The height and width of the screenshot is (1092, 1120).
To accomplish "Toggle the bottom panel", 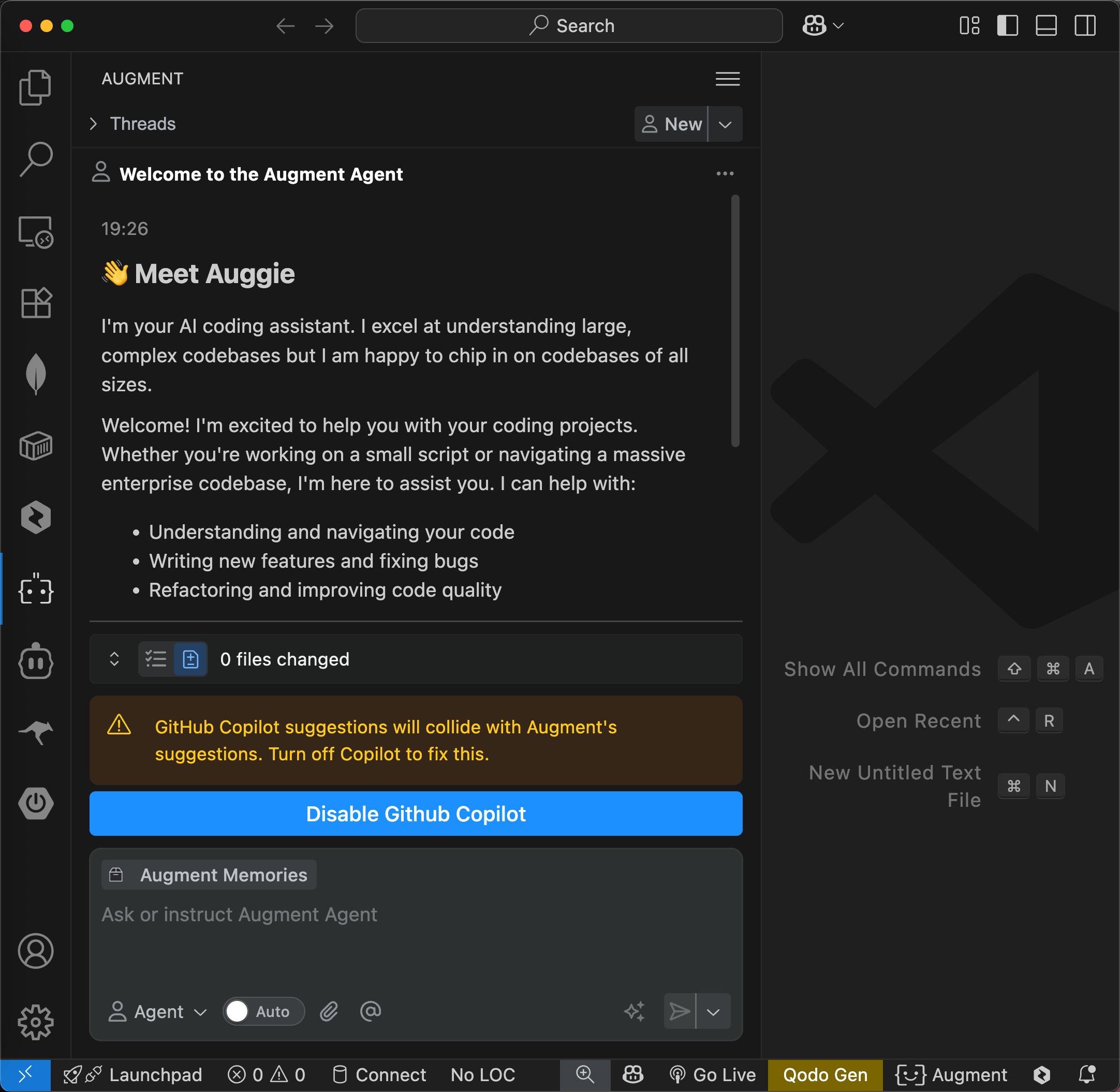I will [1046, 26].
